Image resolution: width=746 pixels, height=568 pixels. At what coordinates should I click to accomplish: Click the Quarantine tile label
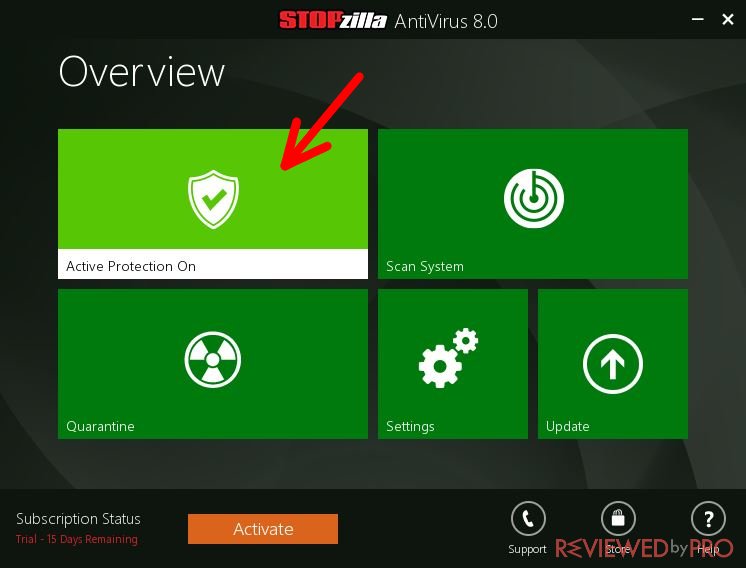100,426
